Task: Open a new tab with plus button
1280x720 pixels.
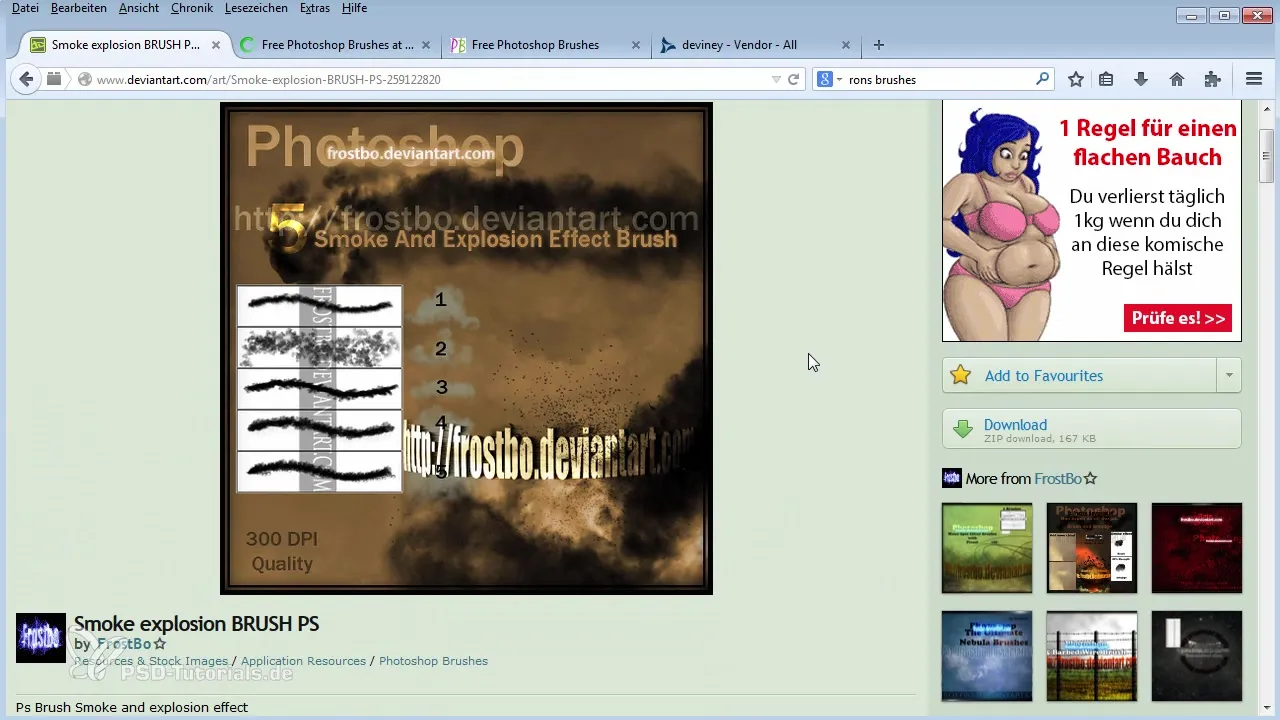Action: [x=879, y=45]
